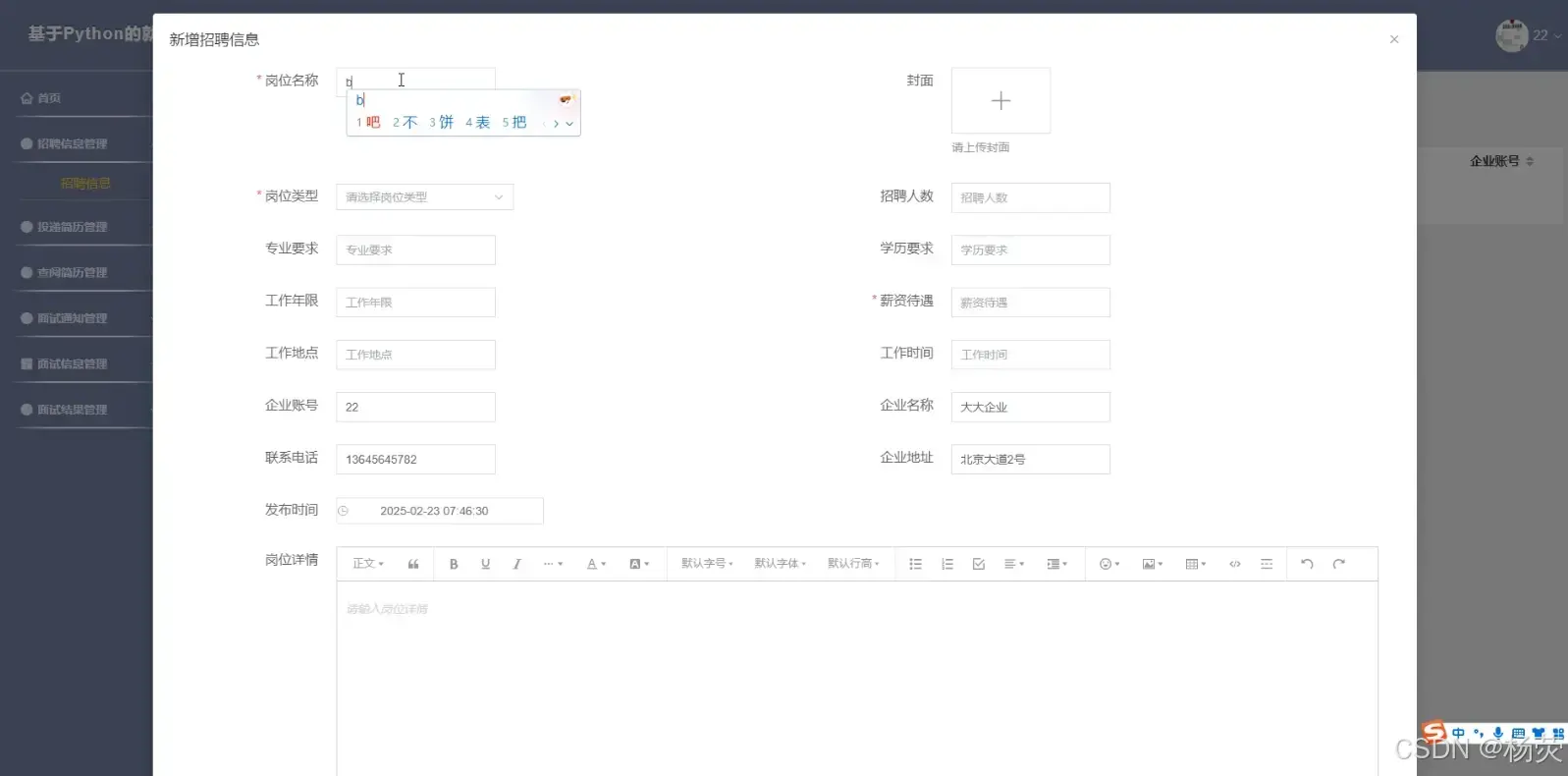Image resolution: width=1568 pixels, height=776 pixels.
Task: Open the 默认字体 font family dropdown
Action: point(780,564)
